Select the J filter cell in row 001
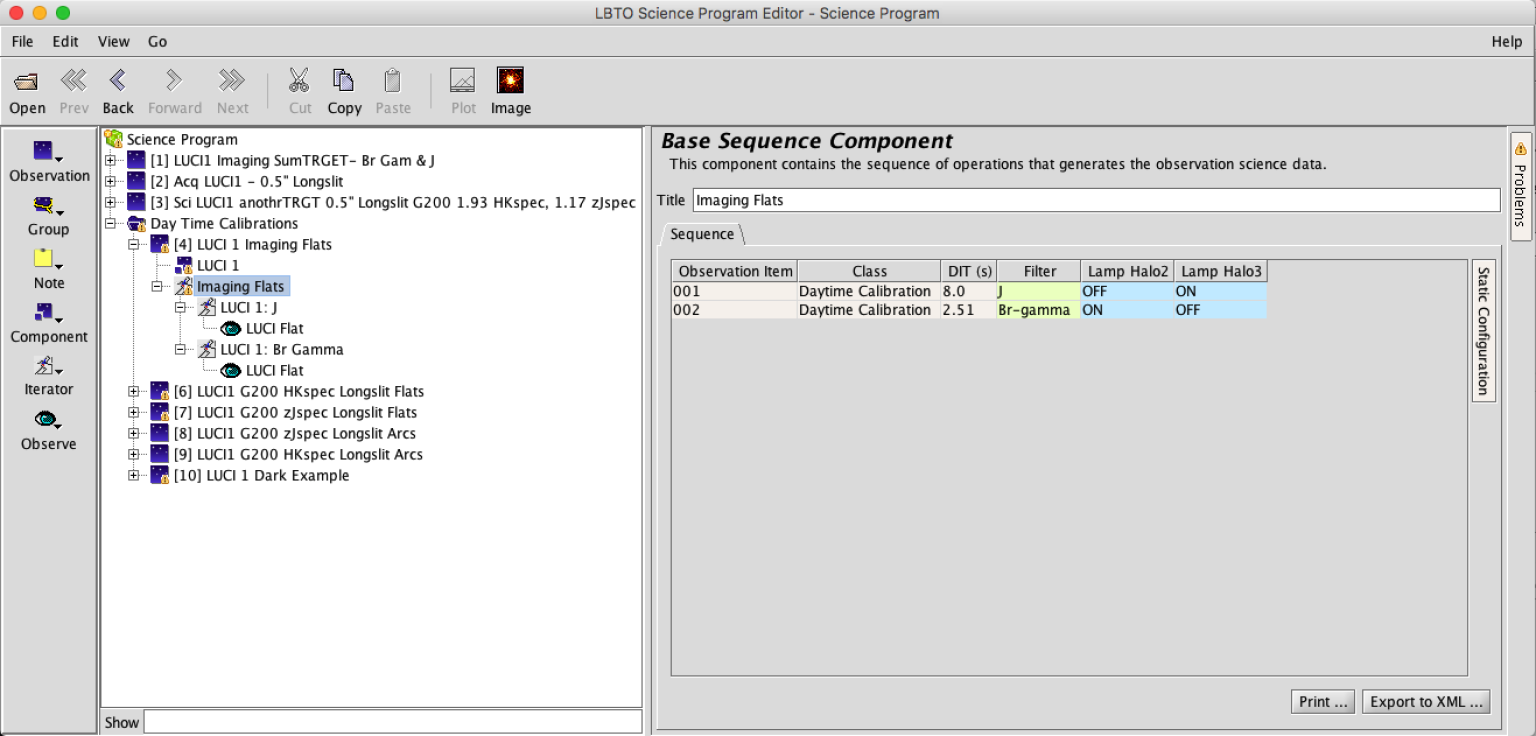1536x736 pixels. 1038,291
